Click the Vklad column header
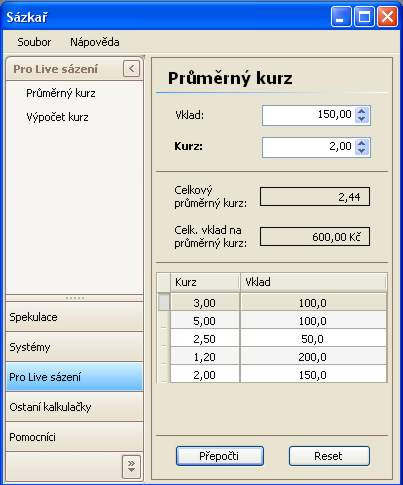Viewport: 403px width, 485px height. click(x=313, y=282)
